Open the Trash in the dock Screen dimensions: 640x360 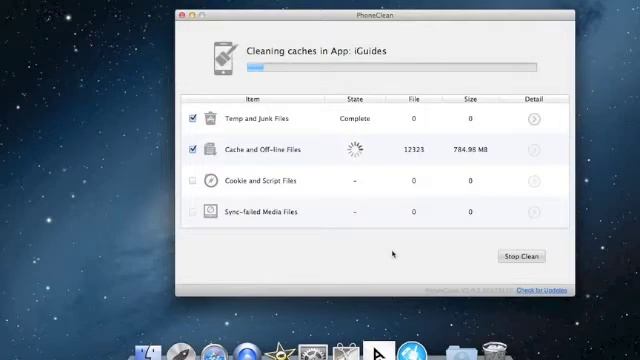494,352
